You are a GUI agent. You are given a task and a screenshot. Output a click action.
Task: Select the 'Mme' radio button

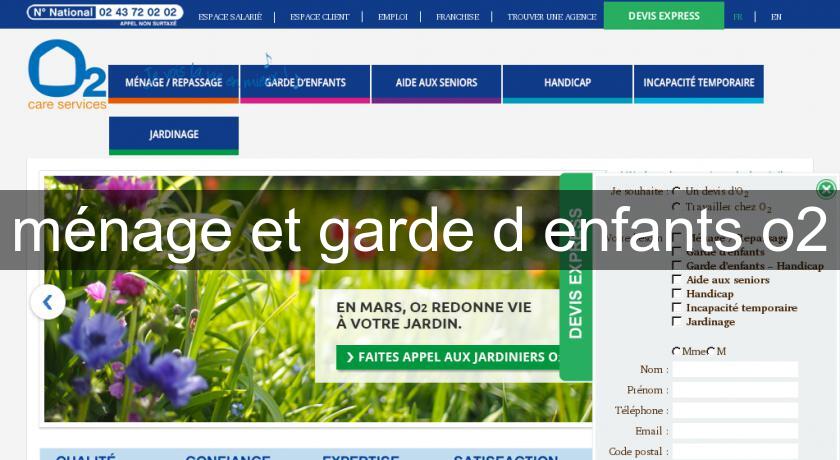(x=677, y=351)
